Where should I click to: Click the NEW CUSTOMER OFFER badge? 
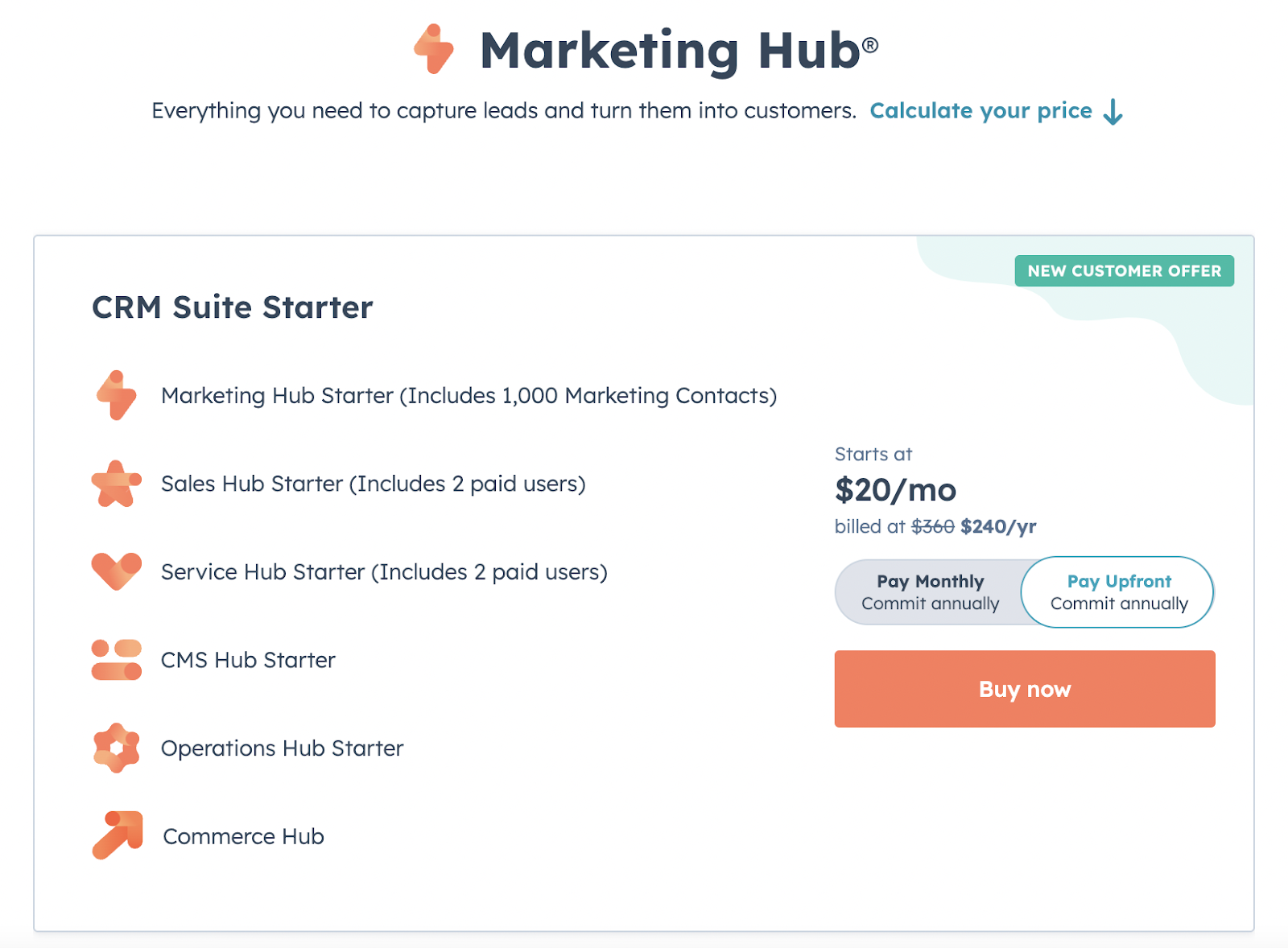[x=1124, y=271]
